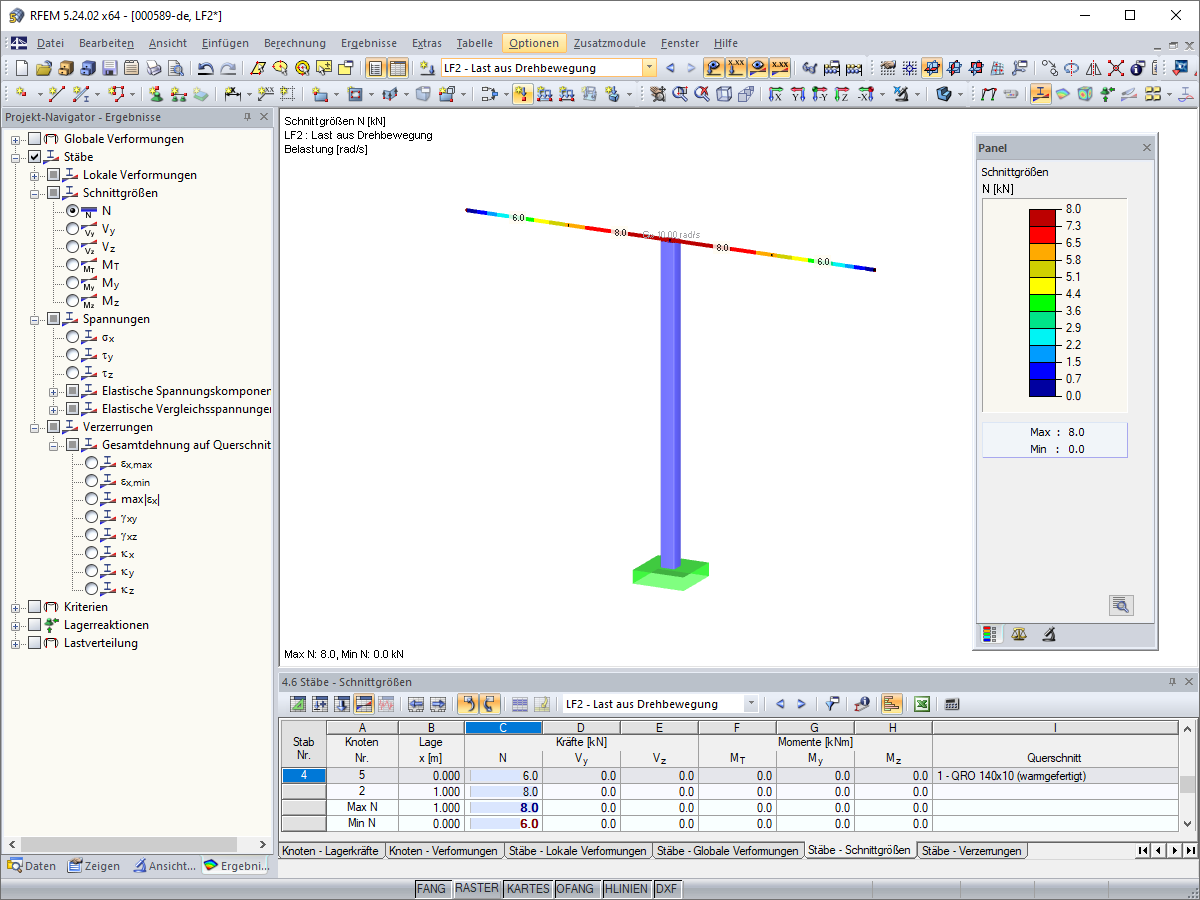Expand the Lokale Verformungen node
The height and width of the screenshot is (900, 1200).
[x=35, y=175]
